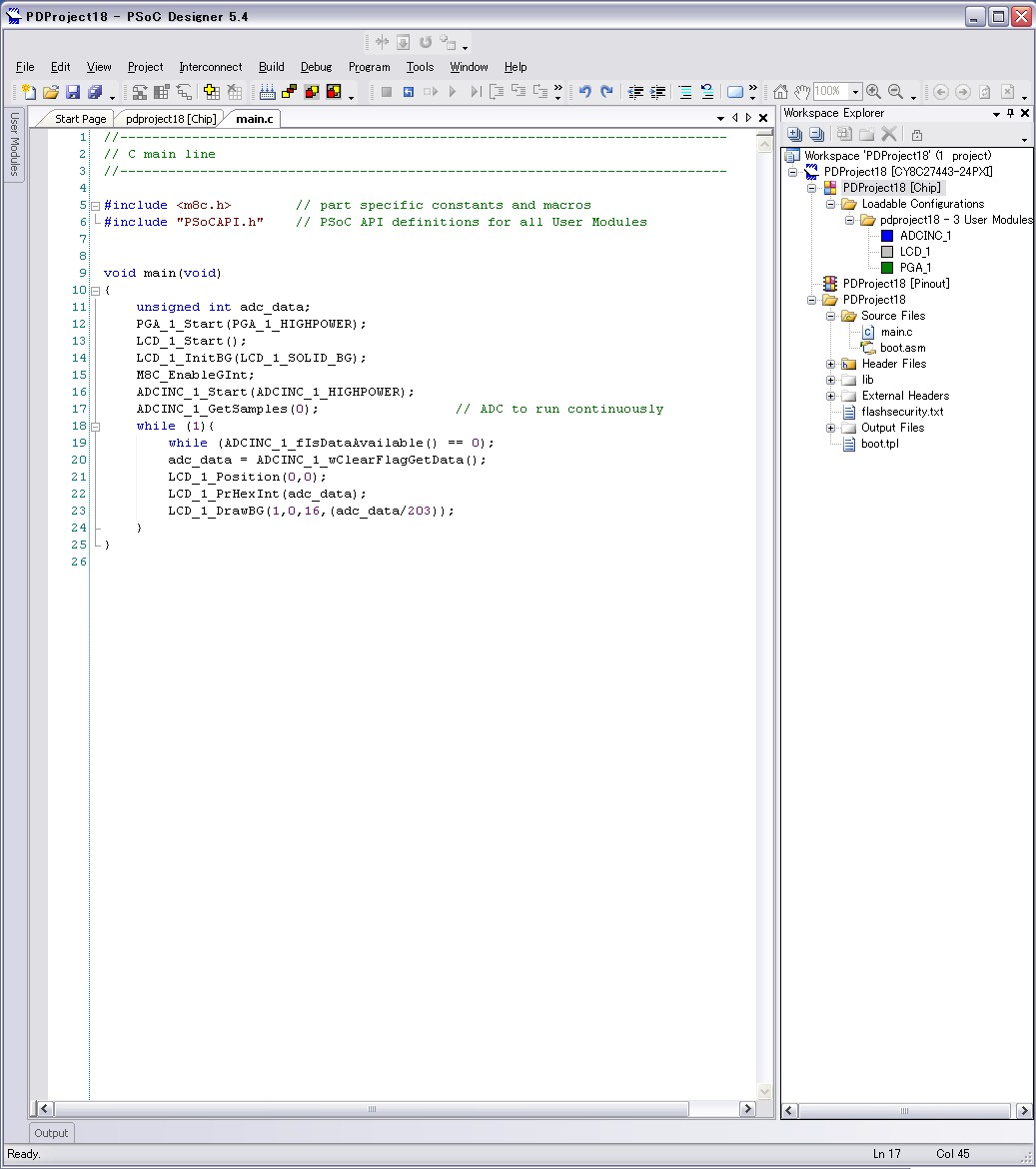
Task: Click the editor horizontal scrollbar thumb
Action: click(372, 1109)
